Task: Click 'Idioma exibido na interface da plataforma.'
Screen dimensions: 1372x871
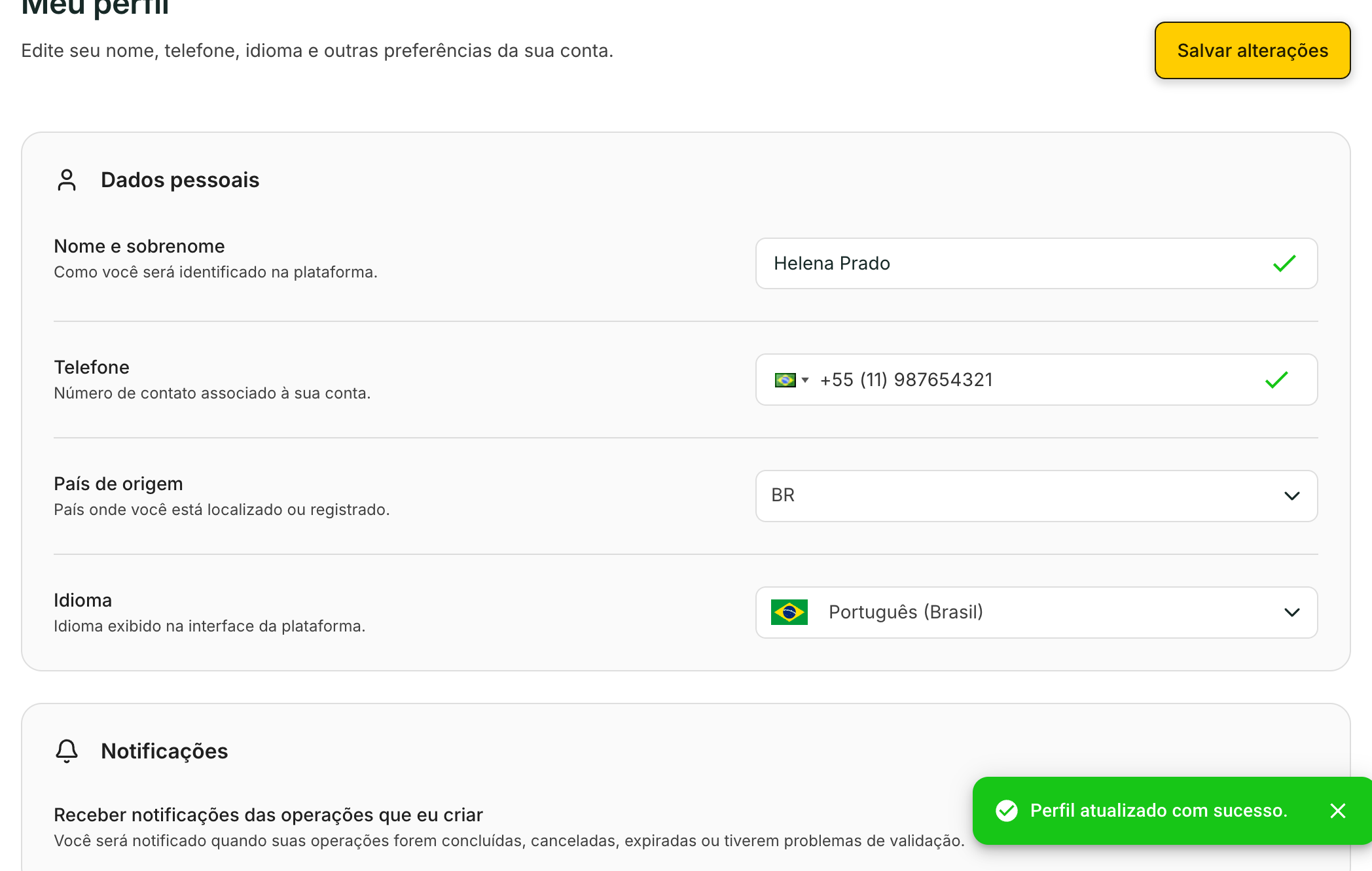Action: pyautogui.click(x=209, y=626)
